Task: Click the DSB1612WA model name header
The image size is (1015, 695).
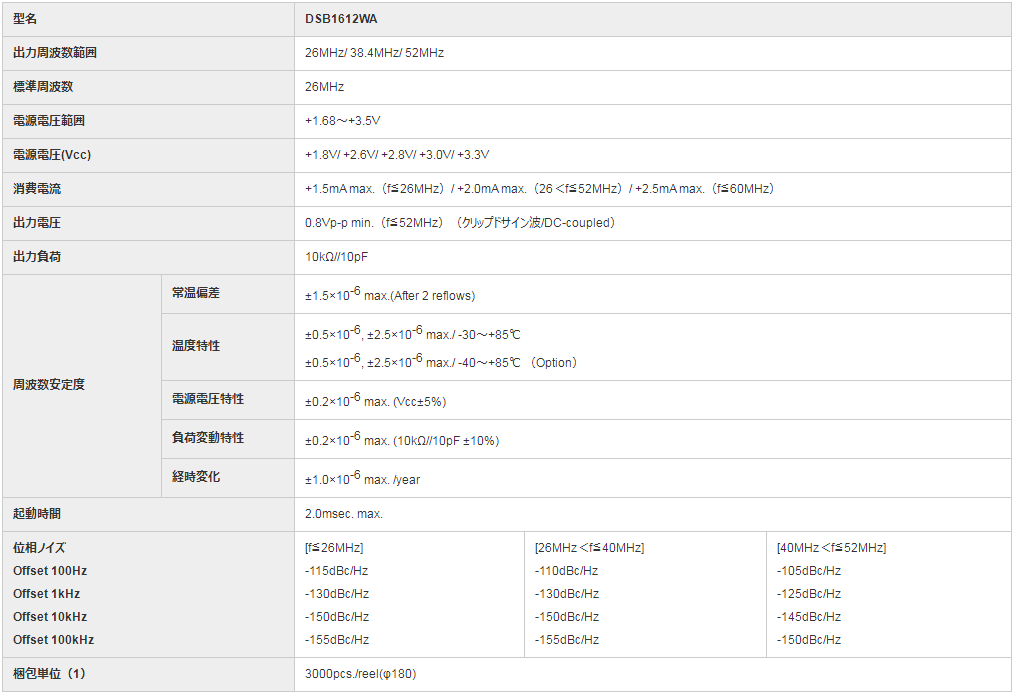Action: (341, 19)
